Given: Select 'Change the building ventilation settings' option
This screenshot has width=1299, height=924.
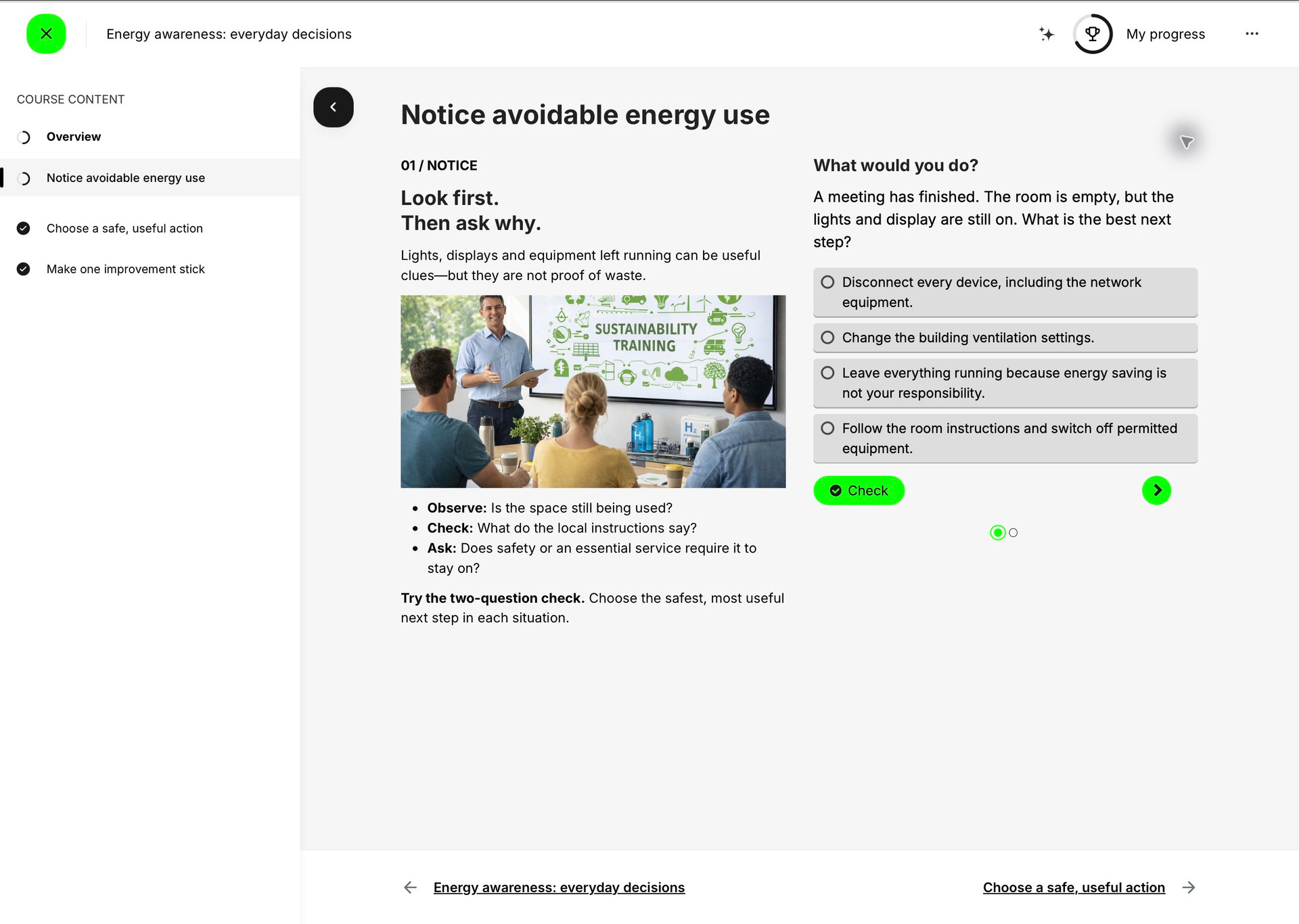Looking at the screenshot, I should tap(1005, 338).
